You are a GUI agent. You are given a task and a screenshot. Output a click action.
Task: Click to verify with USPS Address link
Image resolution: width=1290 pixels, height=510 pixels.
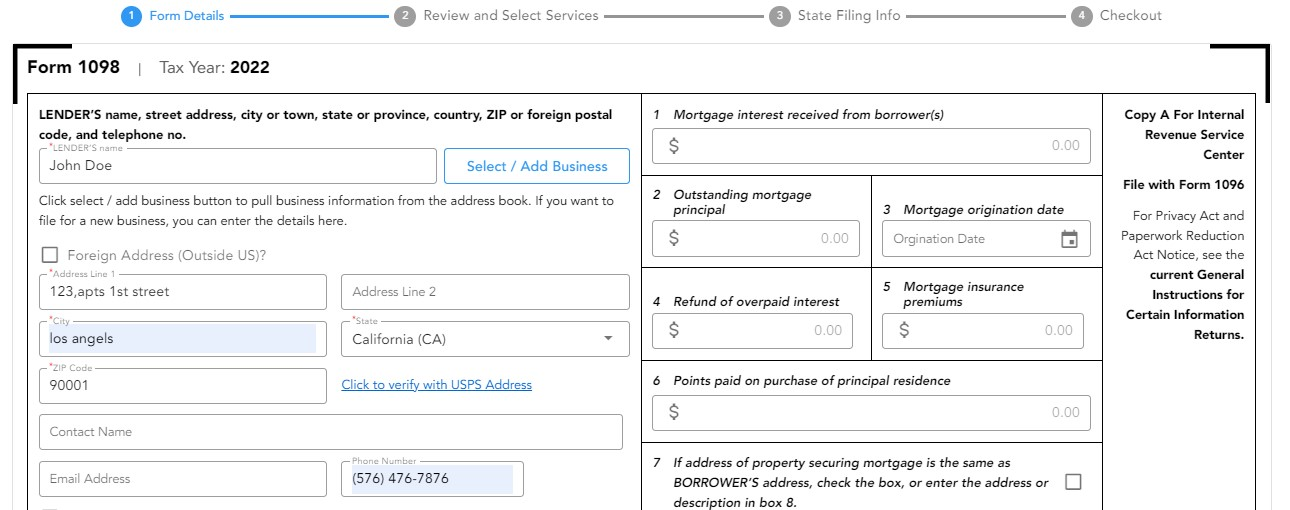tap(437, 385)
